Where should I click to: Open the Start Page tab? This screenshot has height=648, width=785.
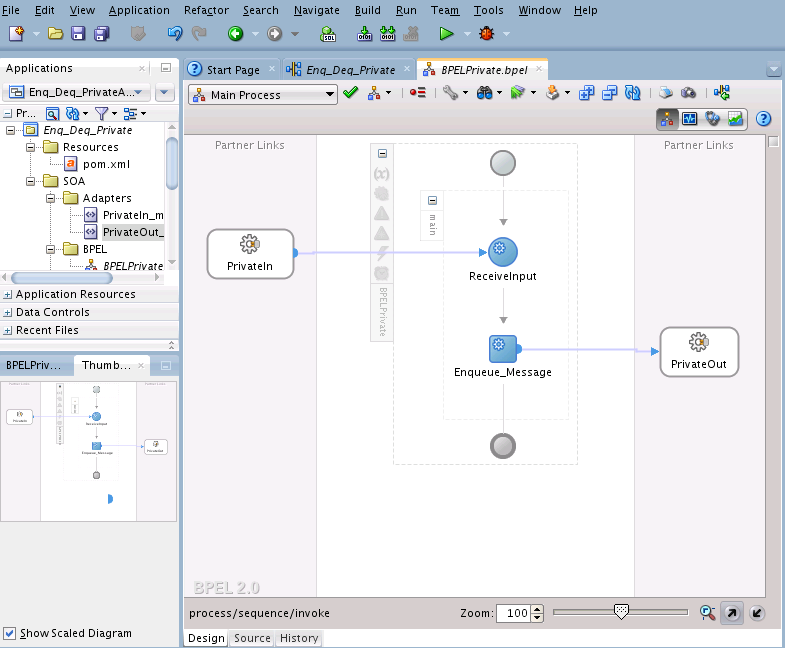(232, 70)
